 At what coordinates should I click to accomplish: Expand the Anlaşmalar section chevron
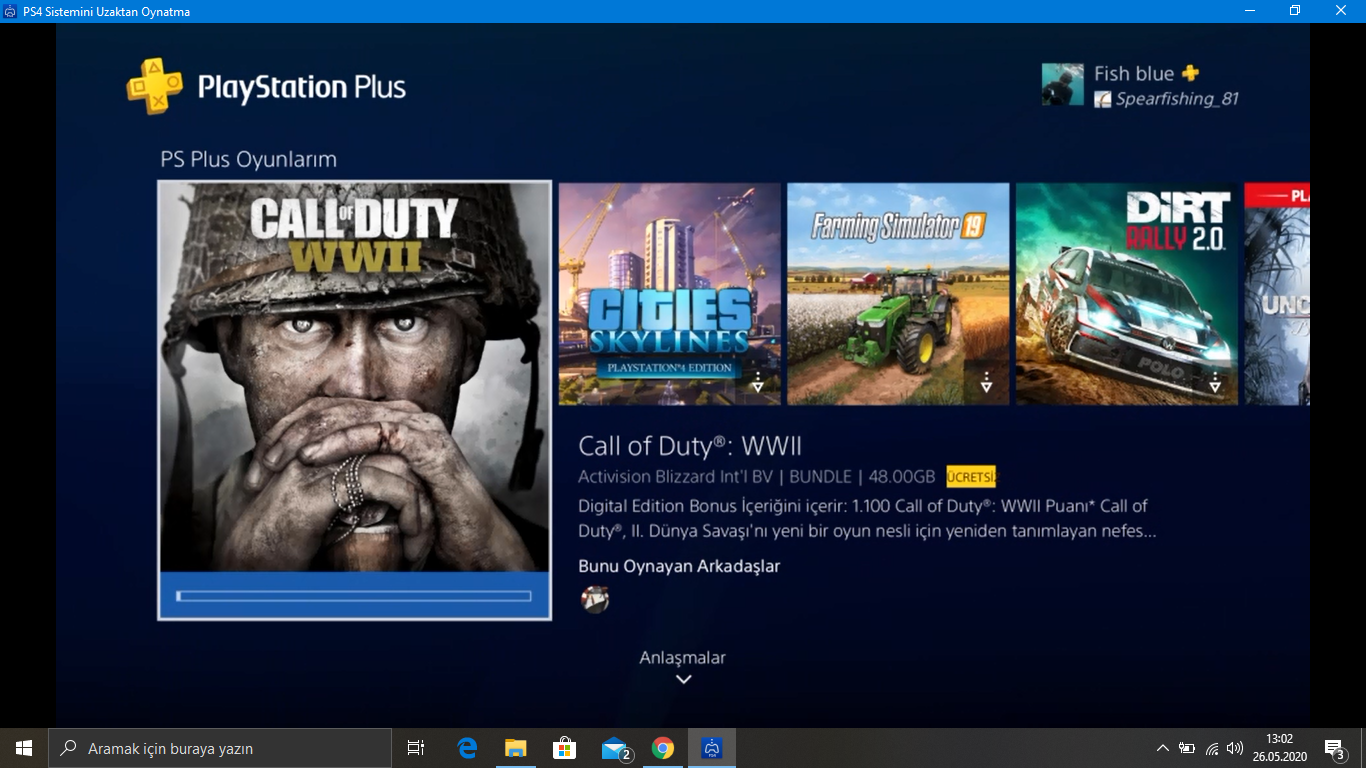[x=684, y=679]
